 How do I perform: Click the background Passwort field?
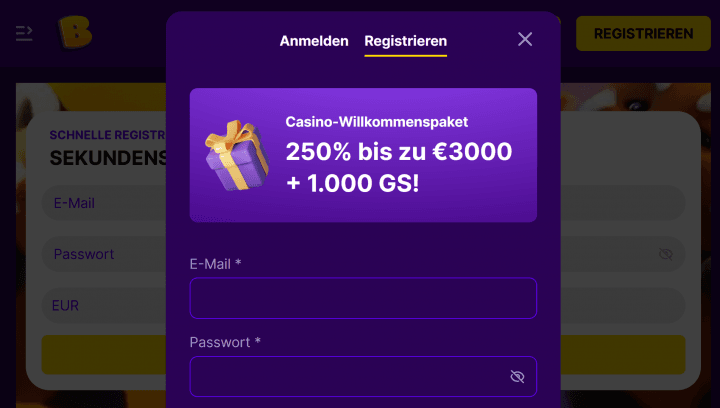click(104, 254)
